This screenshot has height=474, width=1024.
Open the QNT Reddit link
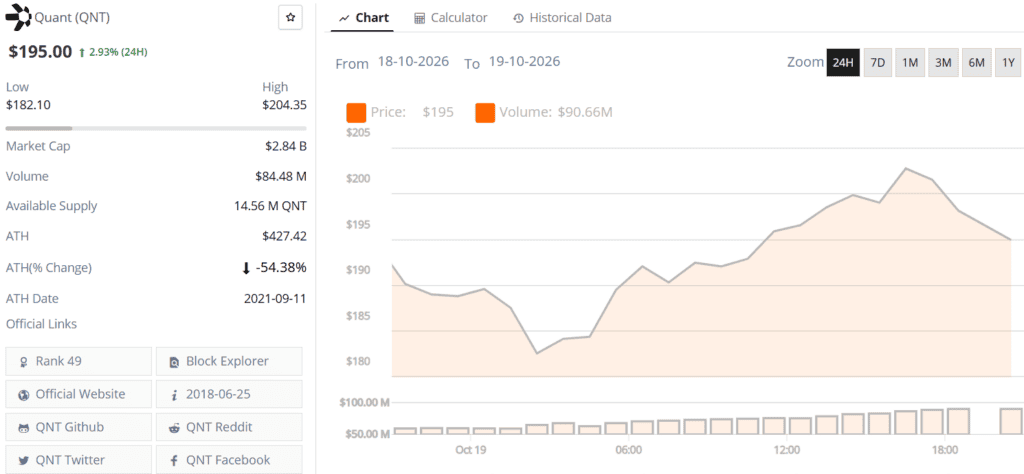[x=229, y=428]
